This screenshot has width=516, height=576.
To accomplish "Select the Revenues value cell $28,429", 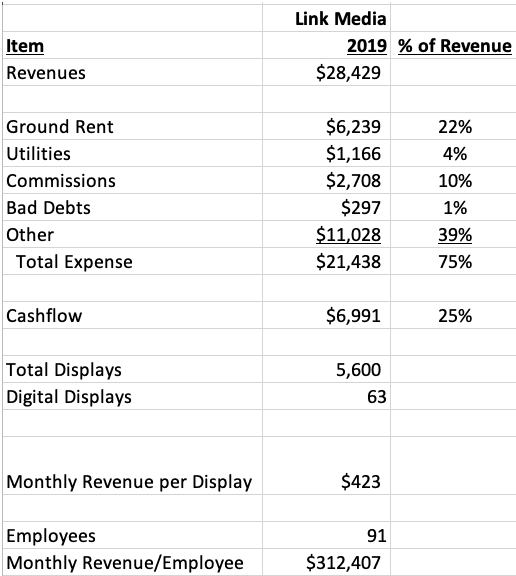I will click(326, 72).
